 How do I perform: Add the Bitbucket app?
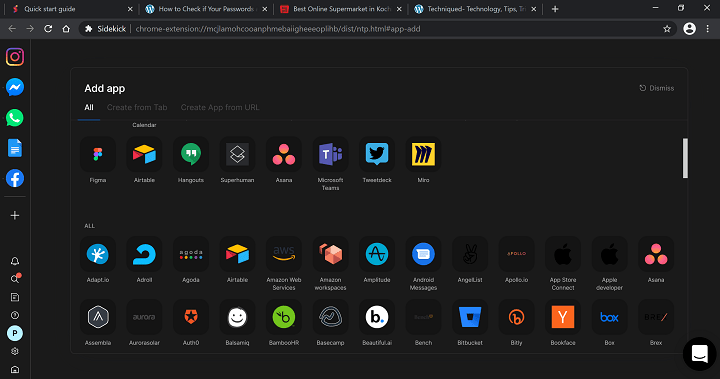tap(470, 317)
